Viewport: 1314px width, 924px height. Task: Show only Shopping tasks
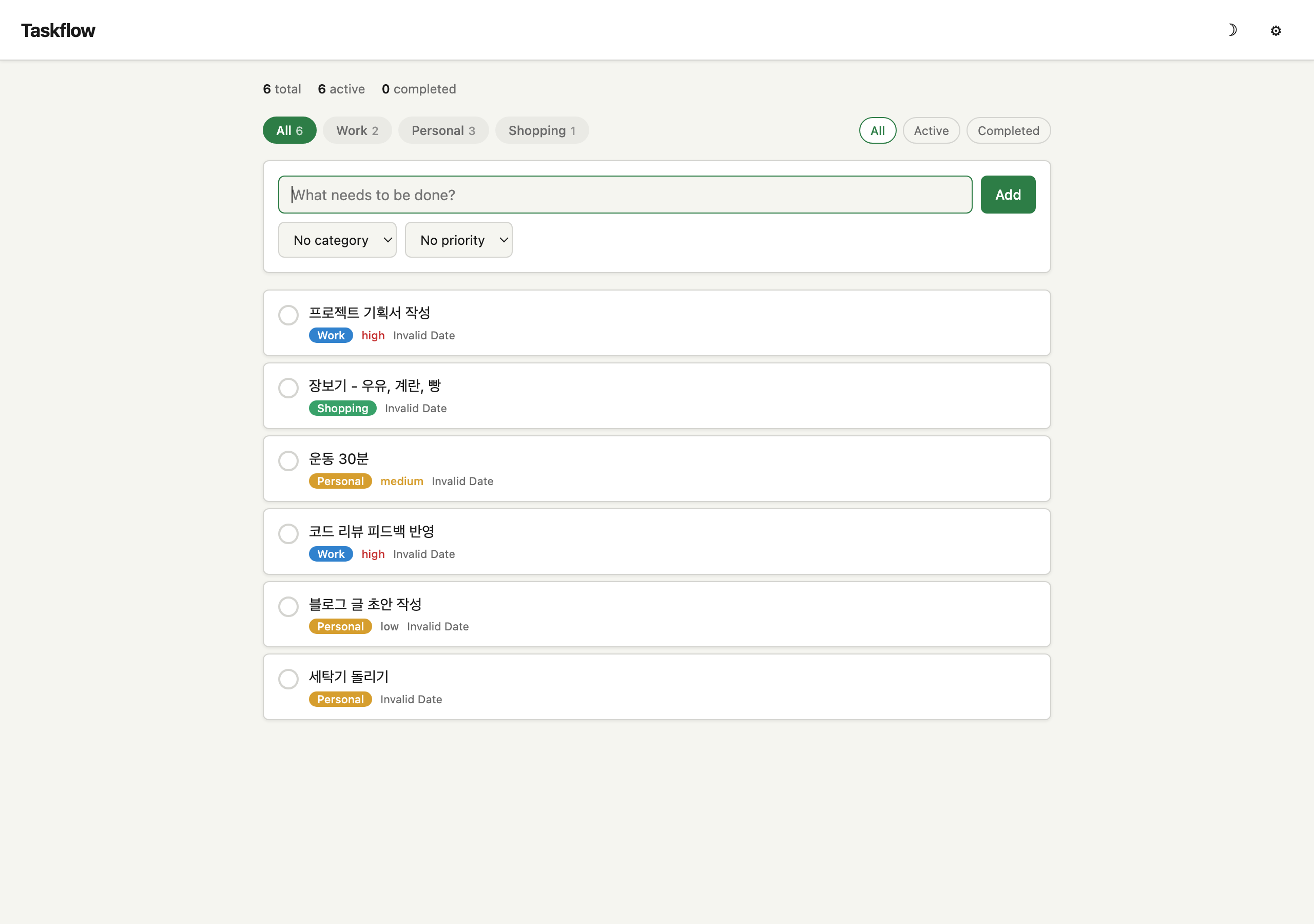(x=542, y=130)
